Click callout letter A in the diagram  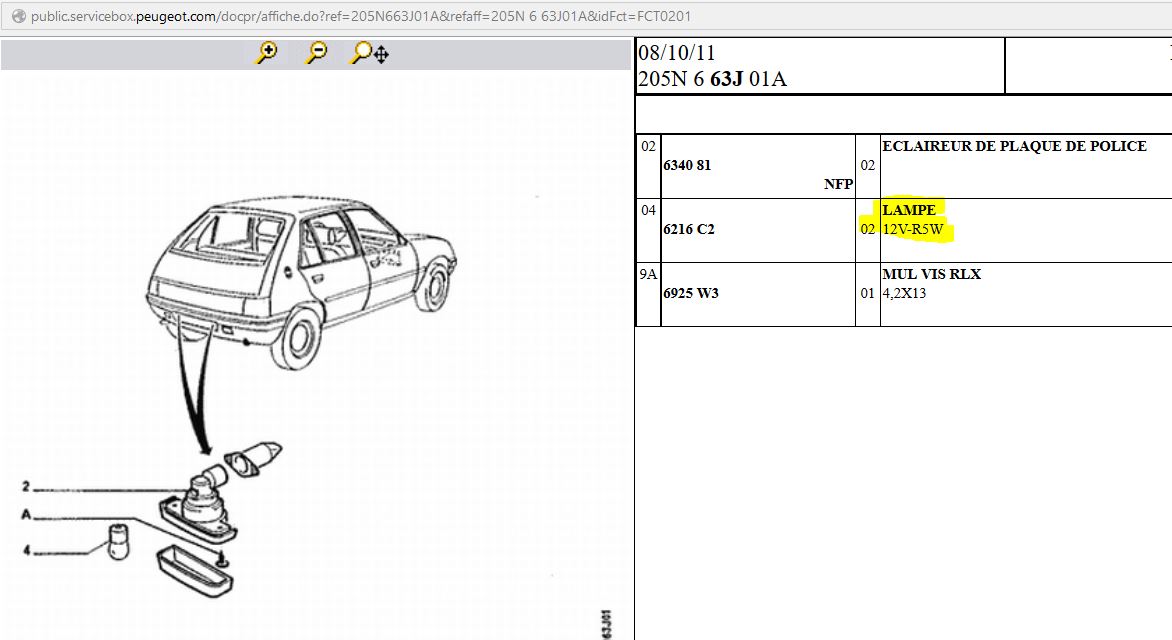pyautogui.click(x=26, y=512)
